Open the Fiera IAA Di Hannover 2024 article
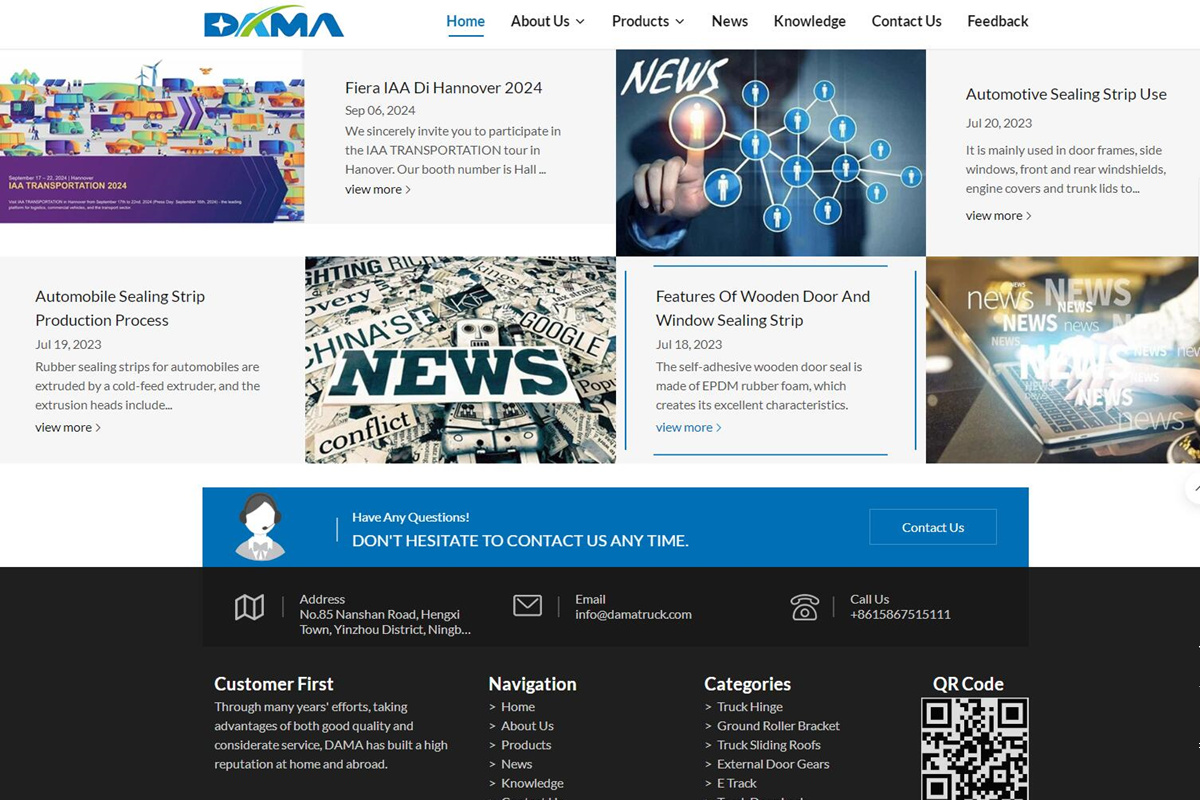 coord(444,88)
